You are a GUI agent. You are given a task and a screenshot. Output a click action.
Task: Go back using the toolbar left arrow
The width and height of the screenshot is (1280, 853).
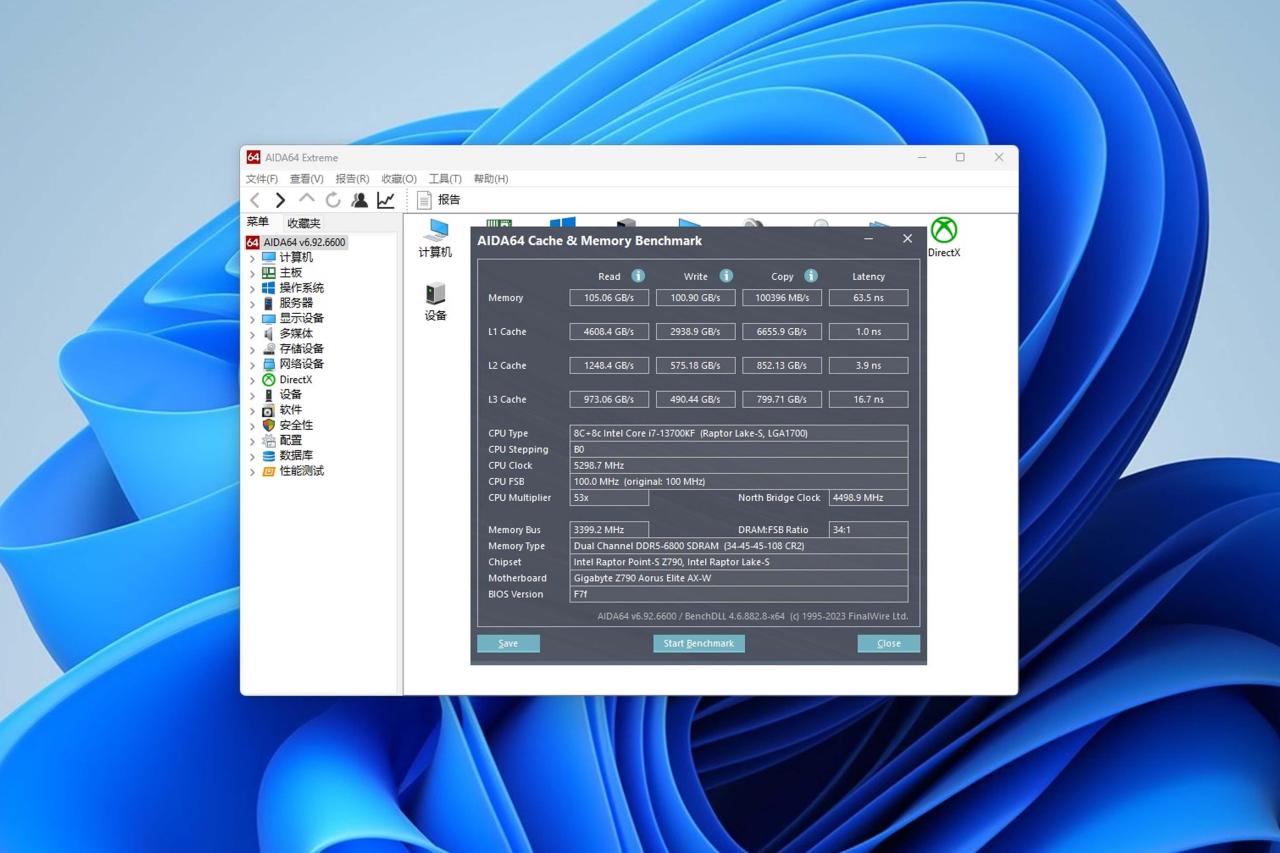click(255, 200)
